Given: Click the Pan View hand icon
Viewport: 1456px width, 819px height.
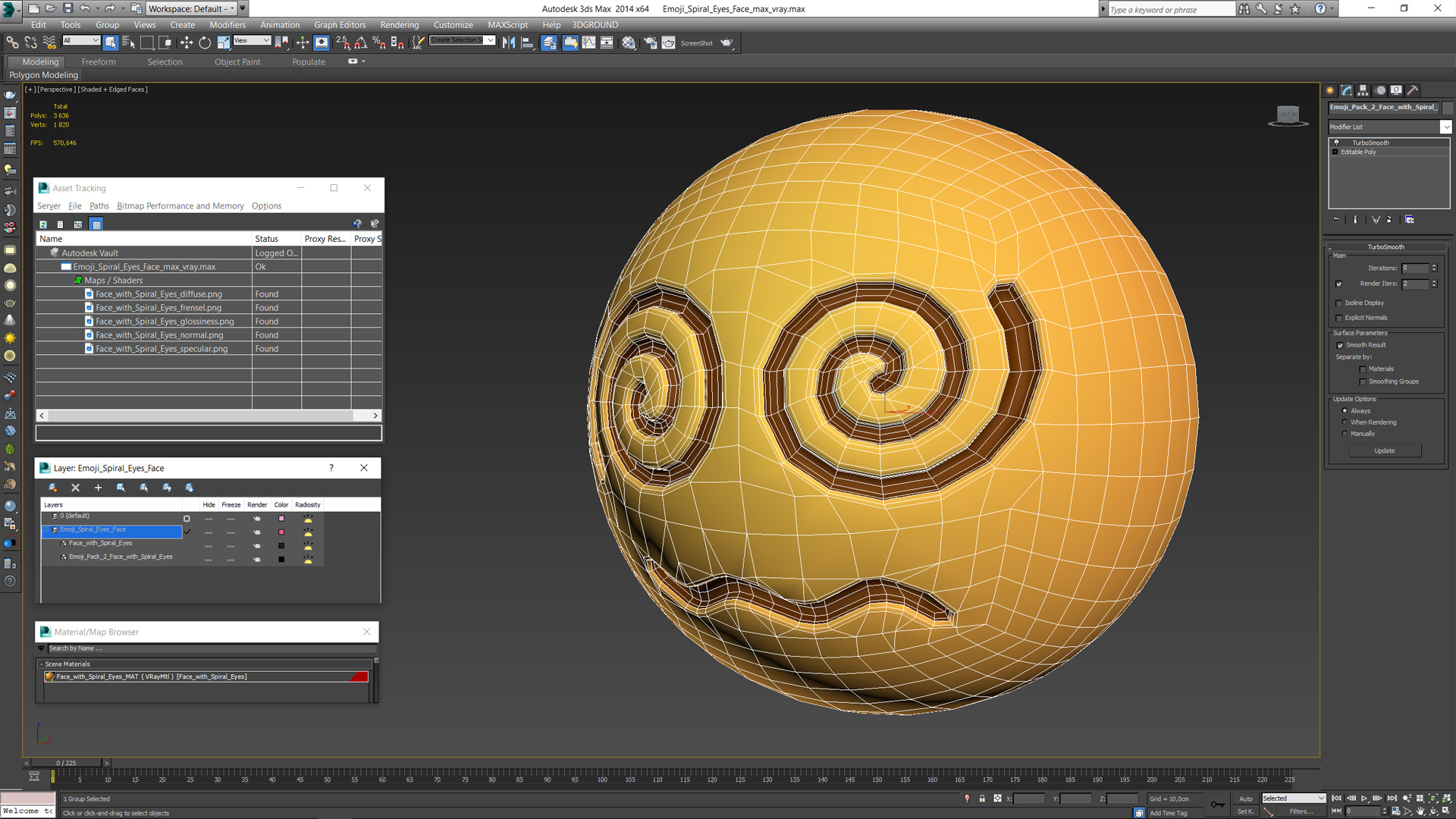Looking at the screenshot, I should pyautogui.click(x=1420, y=811).
